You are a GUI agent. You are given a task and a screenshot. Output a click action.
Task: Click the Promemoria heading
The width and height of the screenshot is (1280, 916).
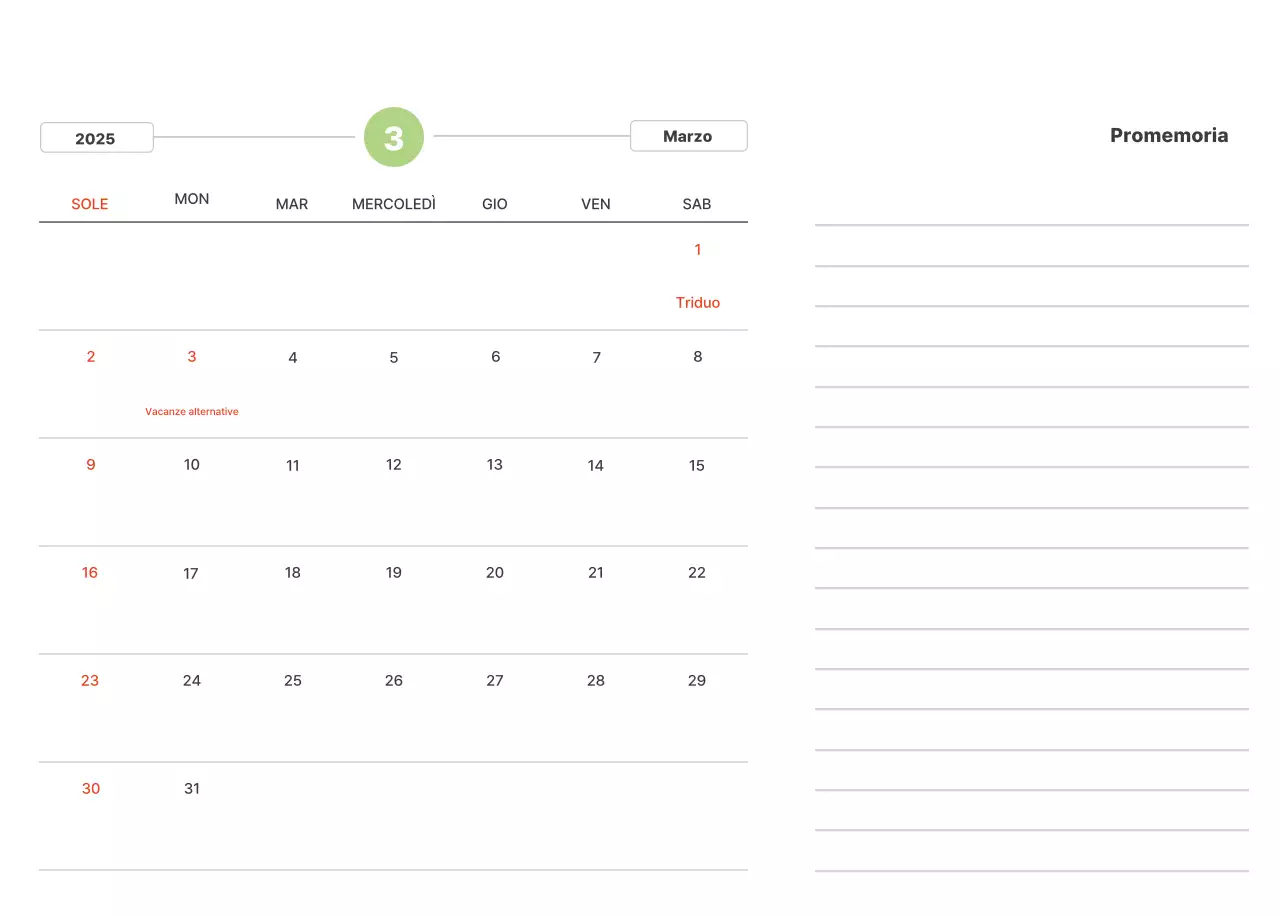[x=1168, y=136]
